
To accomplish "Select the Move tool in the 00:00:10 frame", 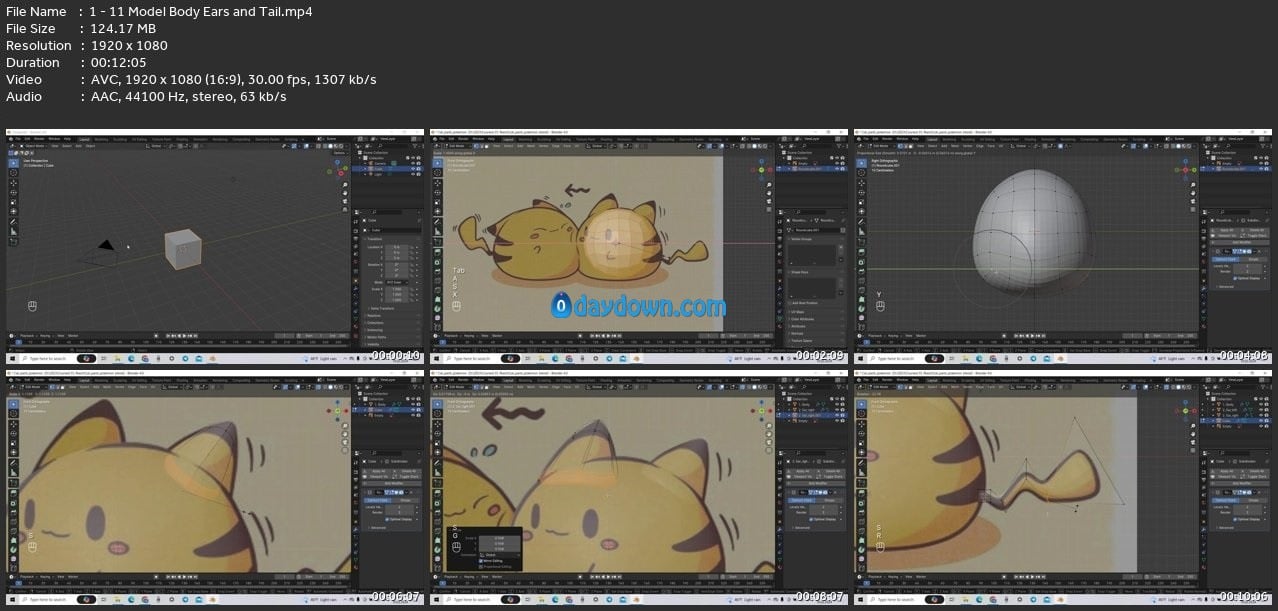I will 13,184.
